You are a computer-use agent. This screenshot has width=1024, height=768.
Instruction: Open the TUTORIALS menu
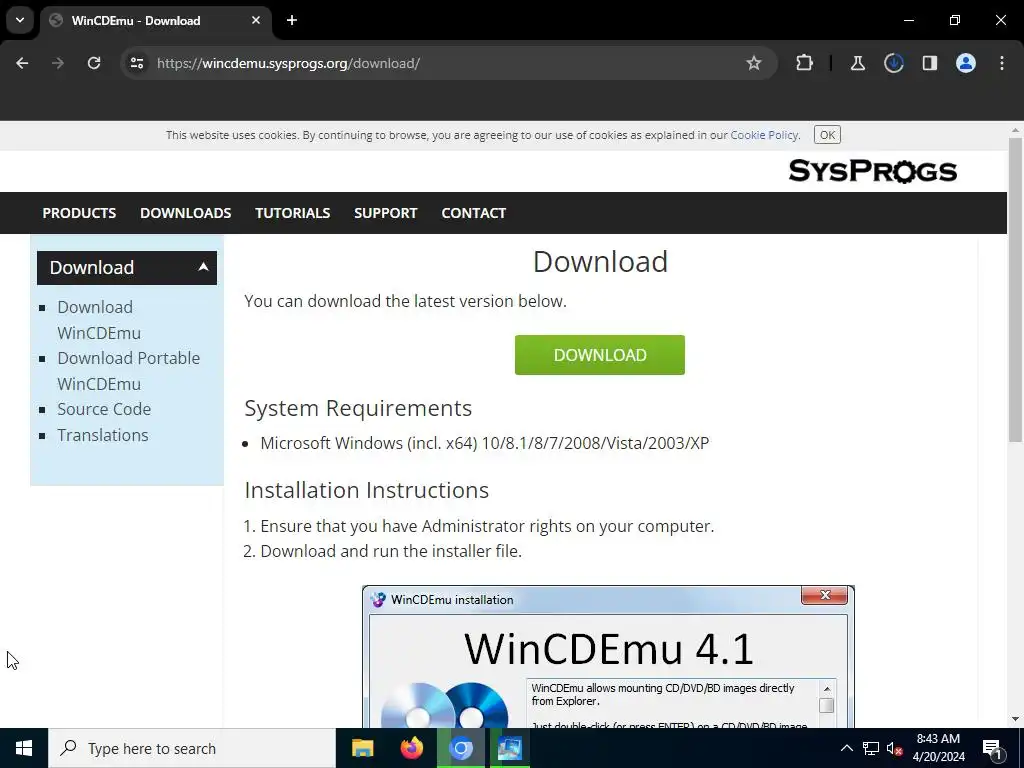293,213
